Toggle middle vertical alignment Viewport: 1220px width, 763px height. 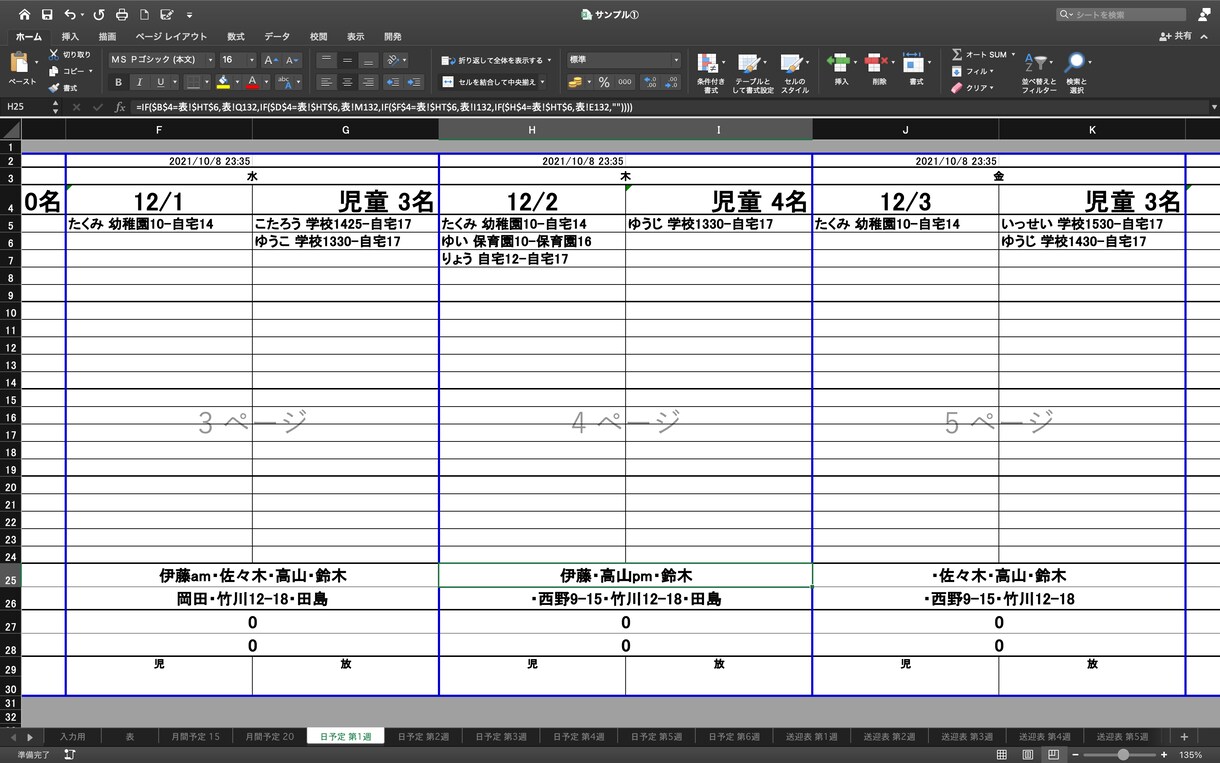pyautogui.click(x=348, y=60)
